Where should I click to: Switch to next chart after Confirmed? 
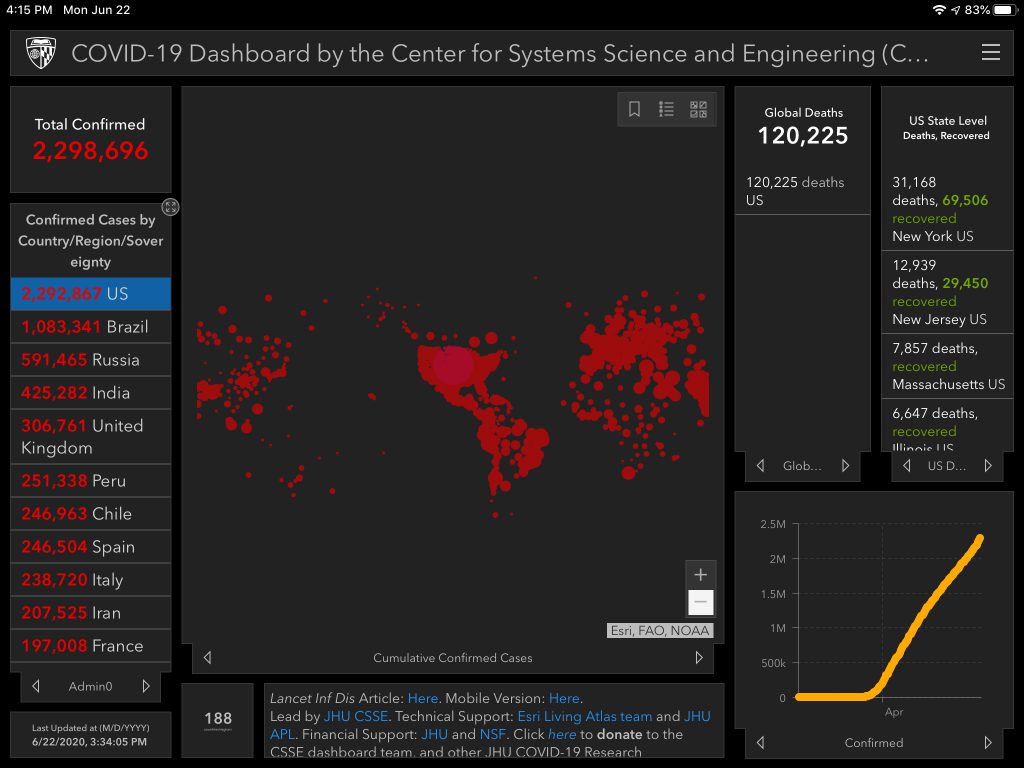coord(988,743)
